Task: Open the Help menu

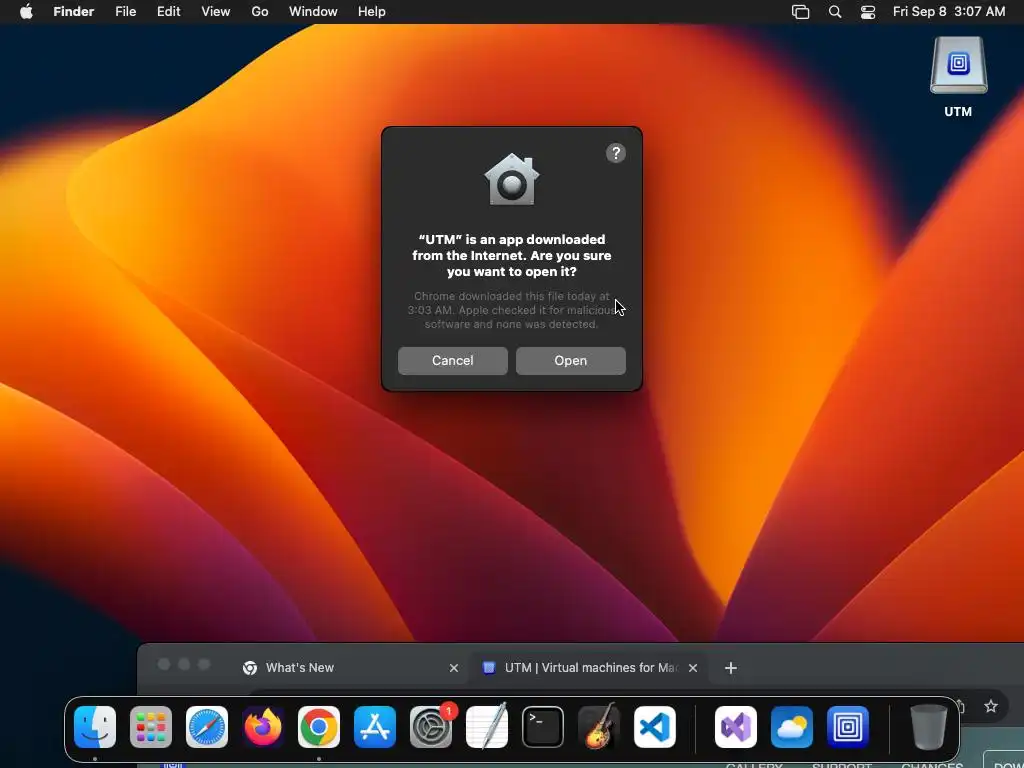Action: point(372,12)
